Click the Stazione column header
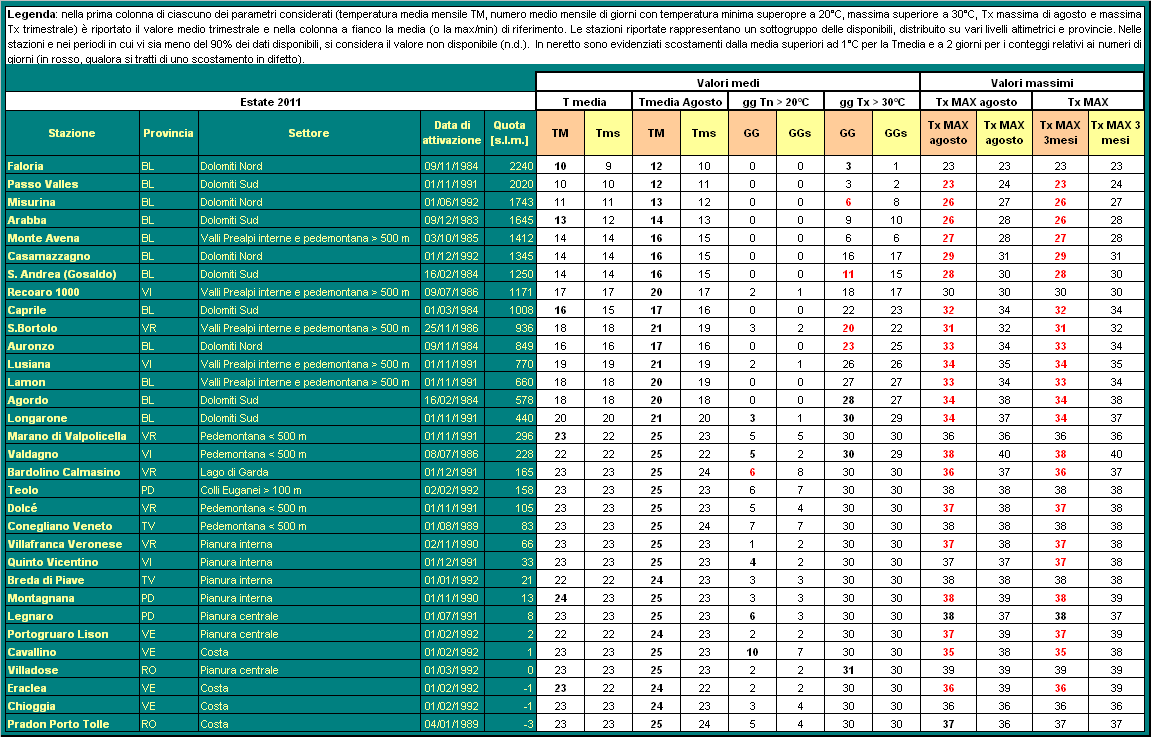The width and height of the screenshot is (1151, 737). click(x=71, y=133)
